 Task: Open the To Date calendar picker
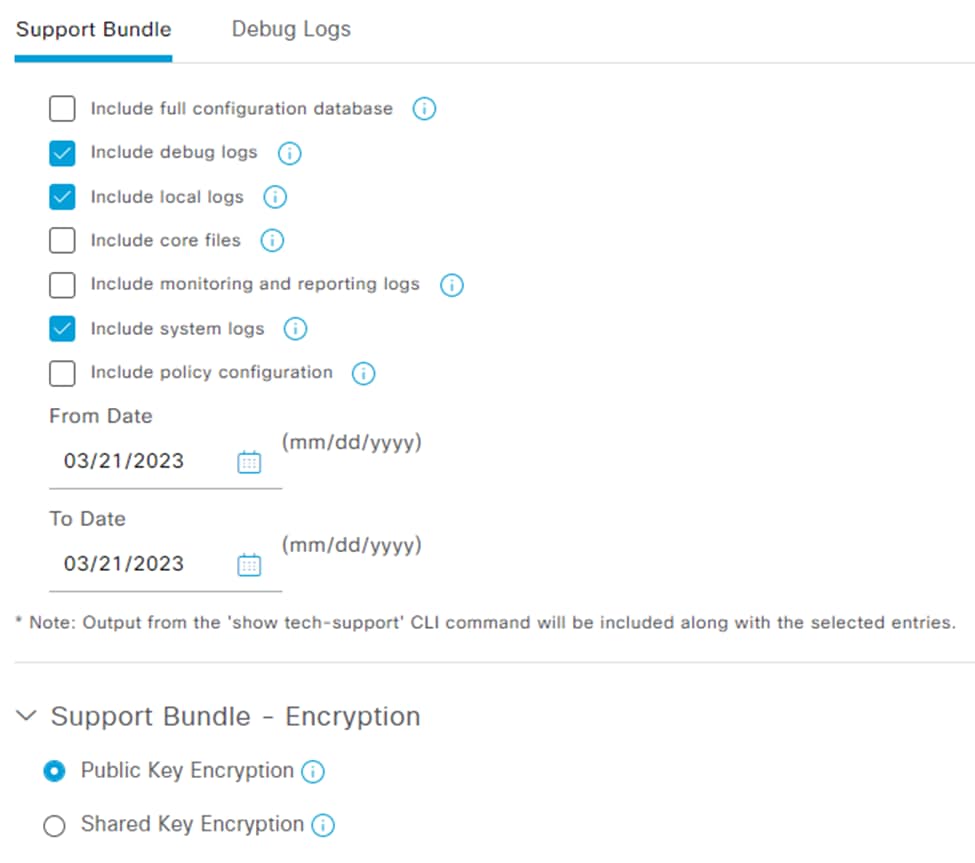(249, 565)
